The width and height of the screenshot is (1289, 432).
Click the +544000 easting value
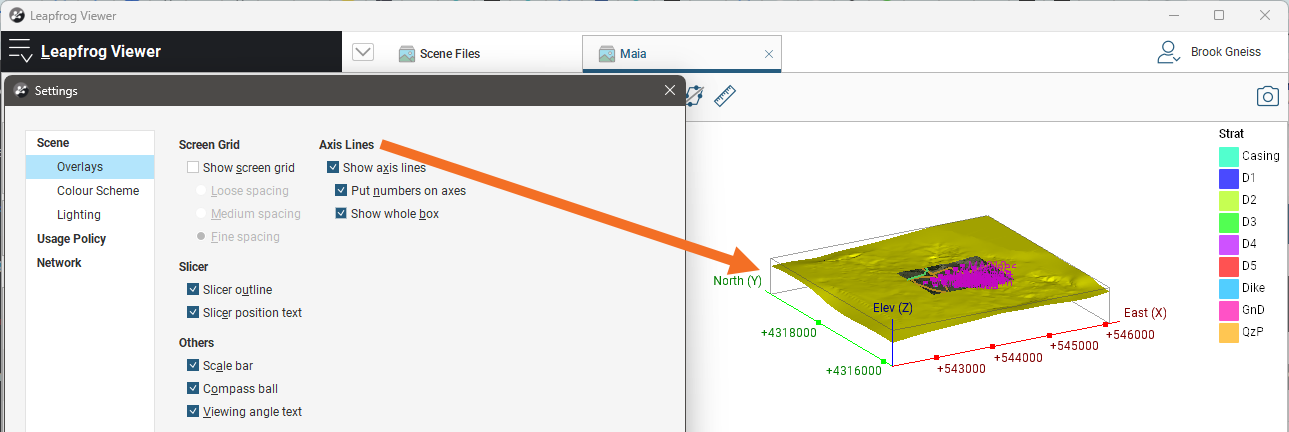[1018, 357]
